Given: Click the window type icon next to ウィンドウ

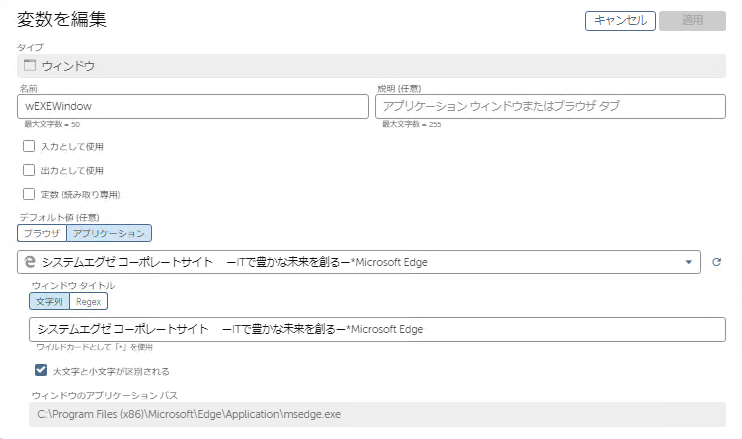Looking at the screenshot, I should pyautogui.click(x=29, y=66).
